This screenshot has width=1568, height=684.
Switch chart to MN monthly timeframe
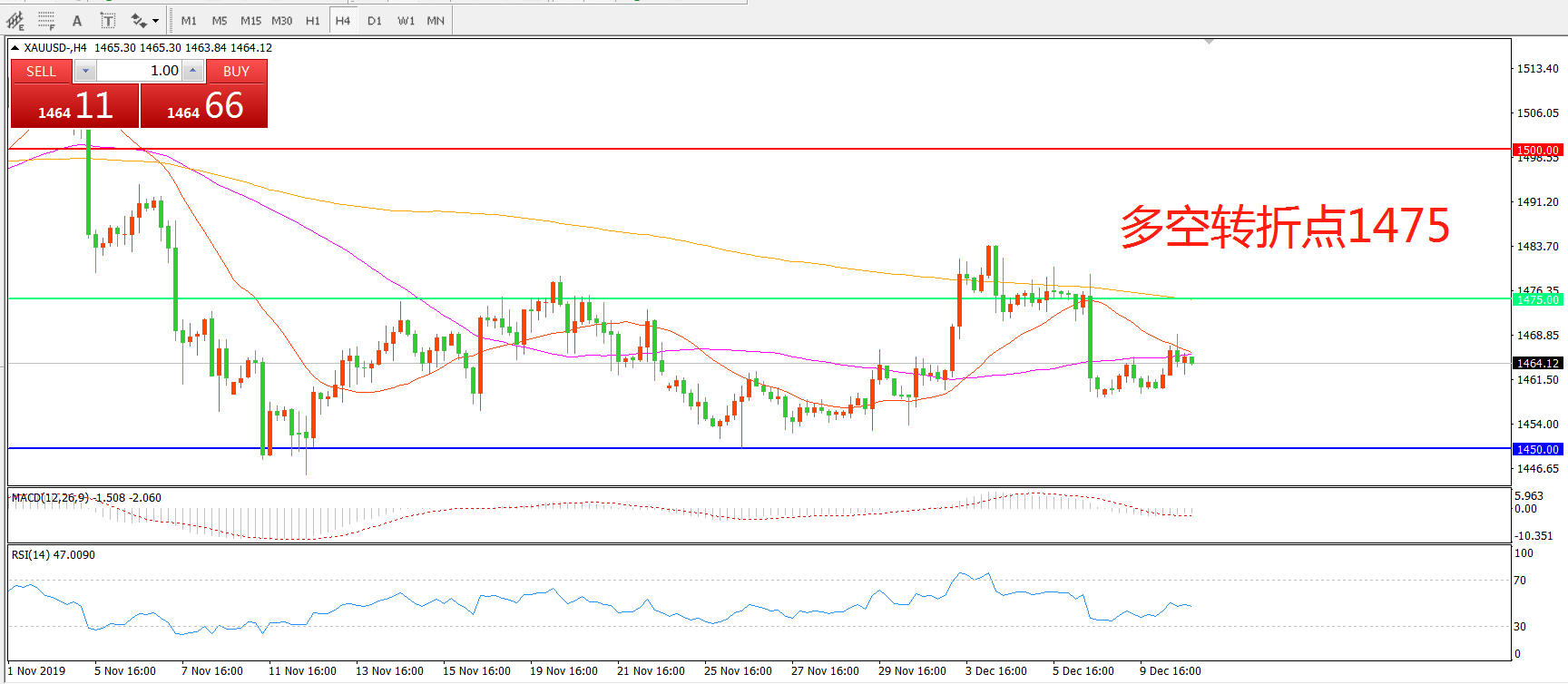[x=436, y=20]
